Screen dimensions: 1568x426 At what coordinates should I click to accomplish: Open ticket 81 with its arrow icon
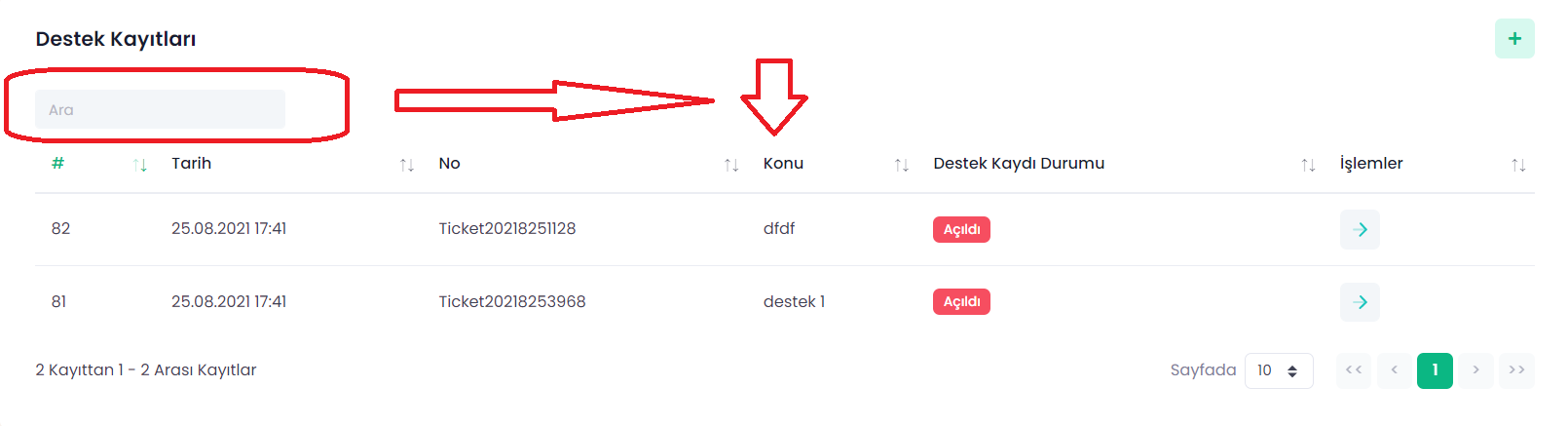1360,302
